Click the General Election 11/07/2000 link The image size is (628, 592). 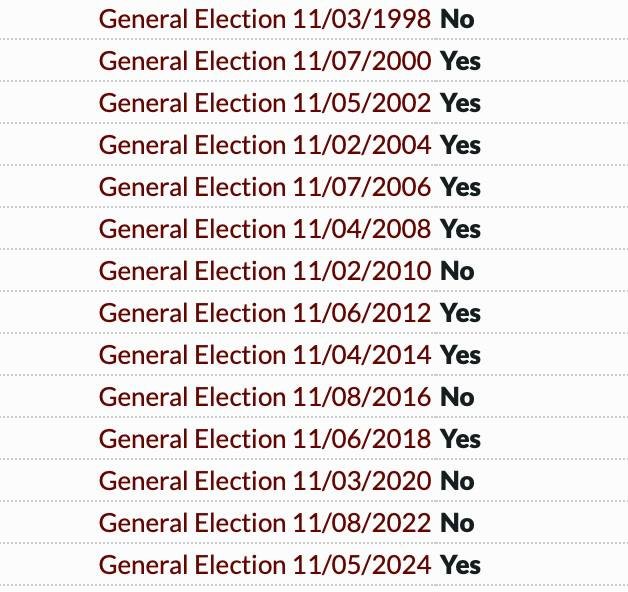point(265,61)
